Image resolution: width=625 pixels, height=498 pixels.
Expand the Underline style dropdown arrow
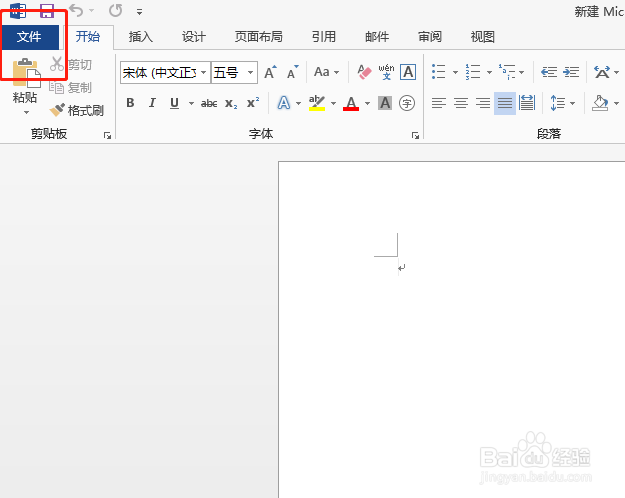(x=191, y=104)
